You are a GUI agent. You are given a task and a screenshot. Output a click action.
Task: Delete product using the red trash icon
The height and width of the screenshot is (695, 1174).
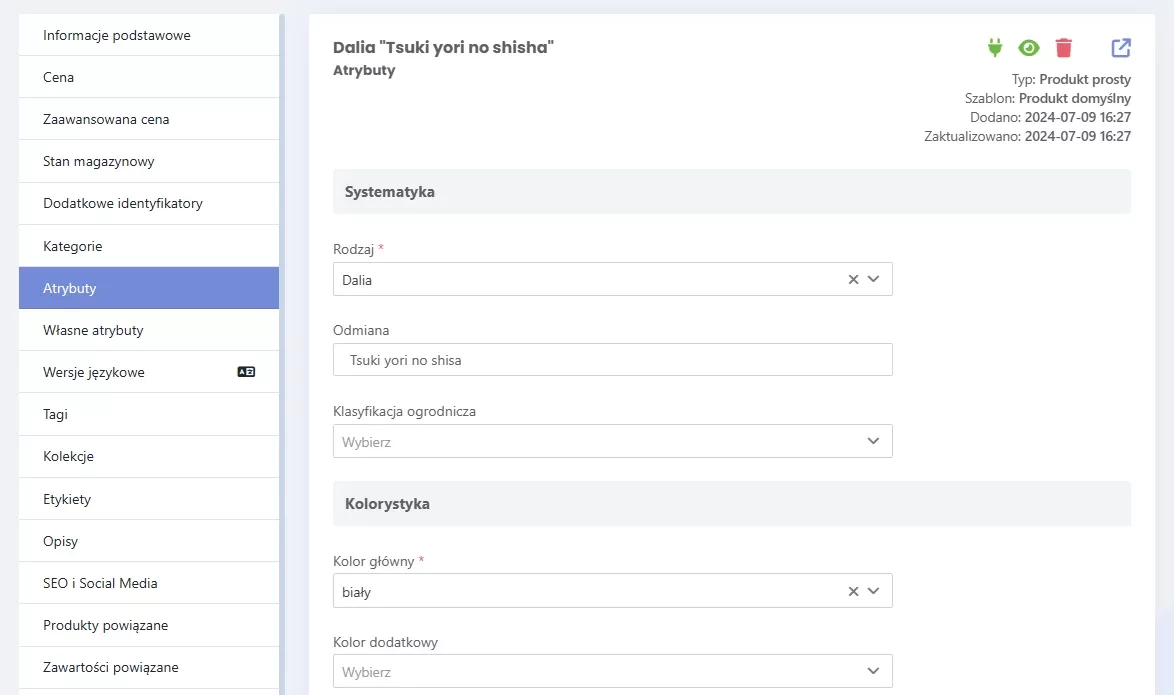(1063, 48)
